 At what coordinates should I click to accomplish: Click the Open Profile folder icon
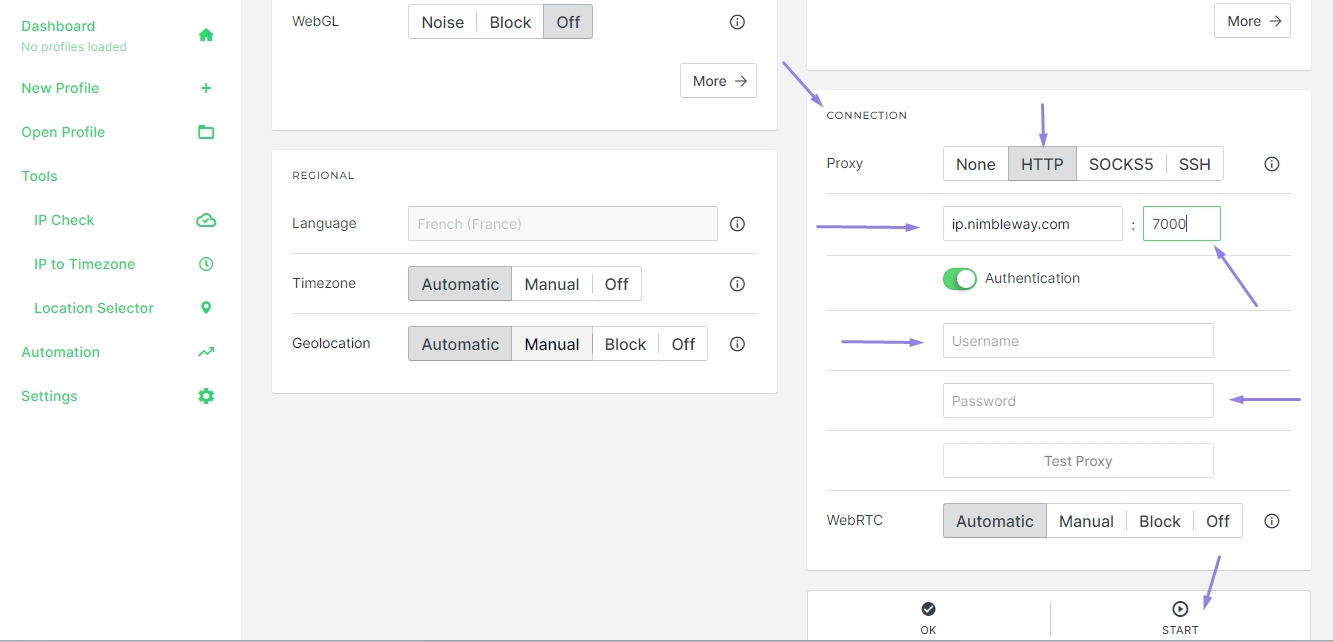click(206, 132)
